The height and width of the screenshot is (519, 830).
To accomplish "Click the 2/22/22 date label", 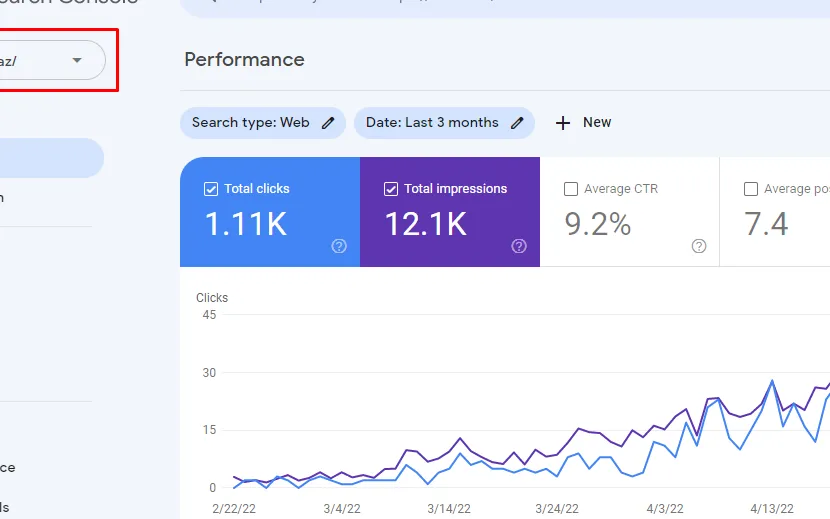I will [234, 508].
